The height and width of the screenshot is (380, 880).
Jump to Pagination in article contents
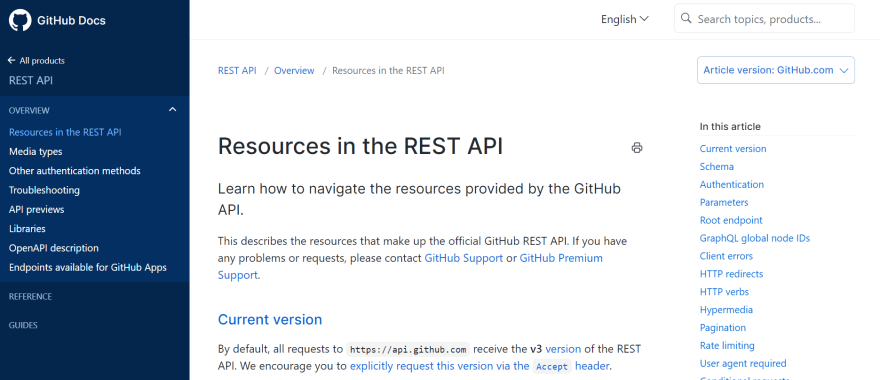click(x=722, y=328)
